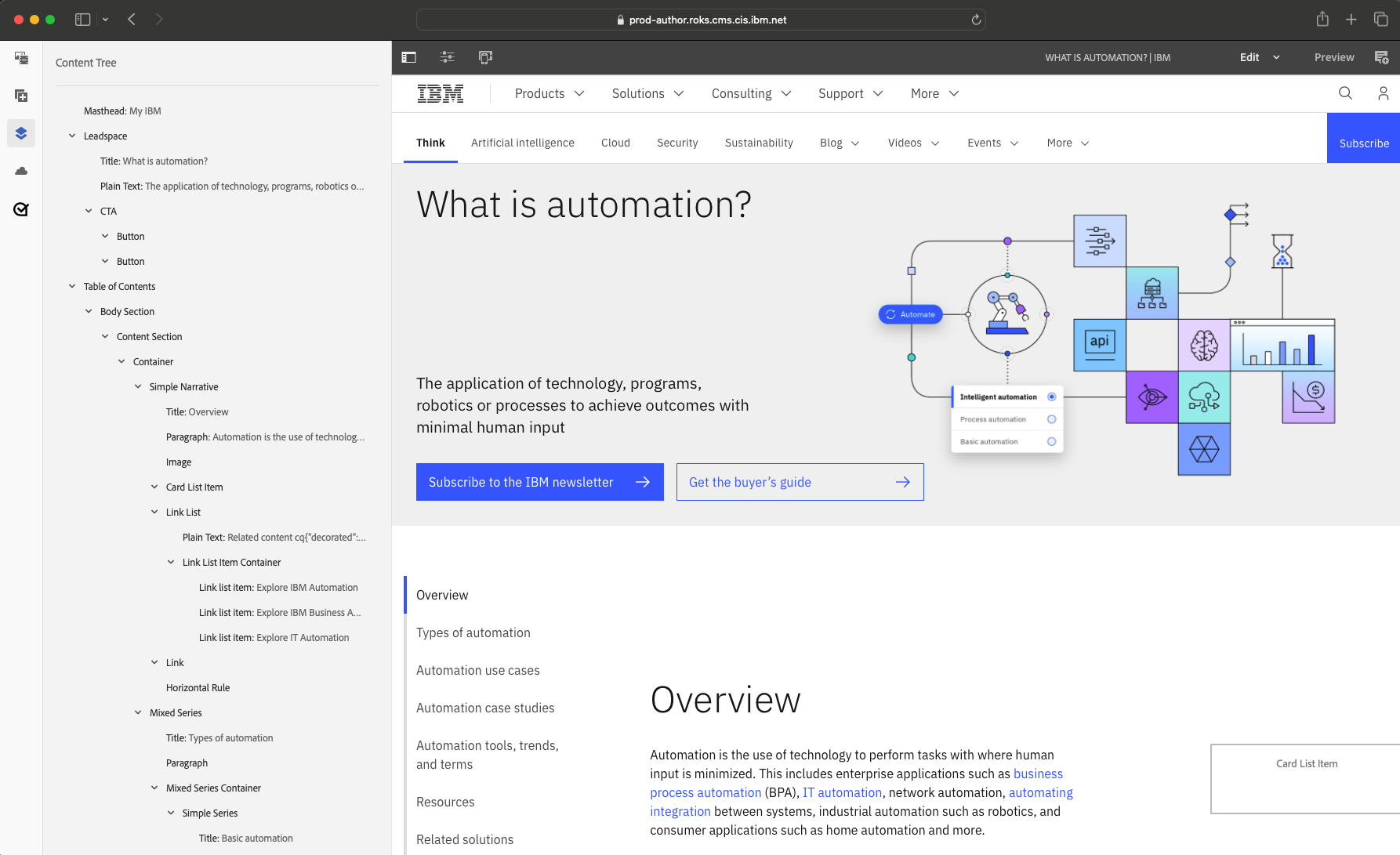Click Subscribe to the IBM newsletter
This screenshot has height=855, width=1400.
tap(540, 482)
